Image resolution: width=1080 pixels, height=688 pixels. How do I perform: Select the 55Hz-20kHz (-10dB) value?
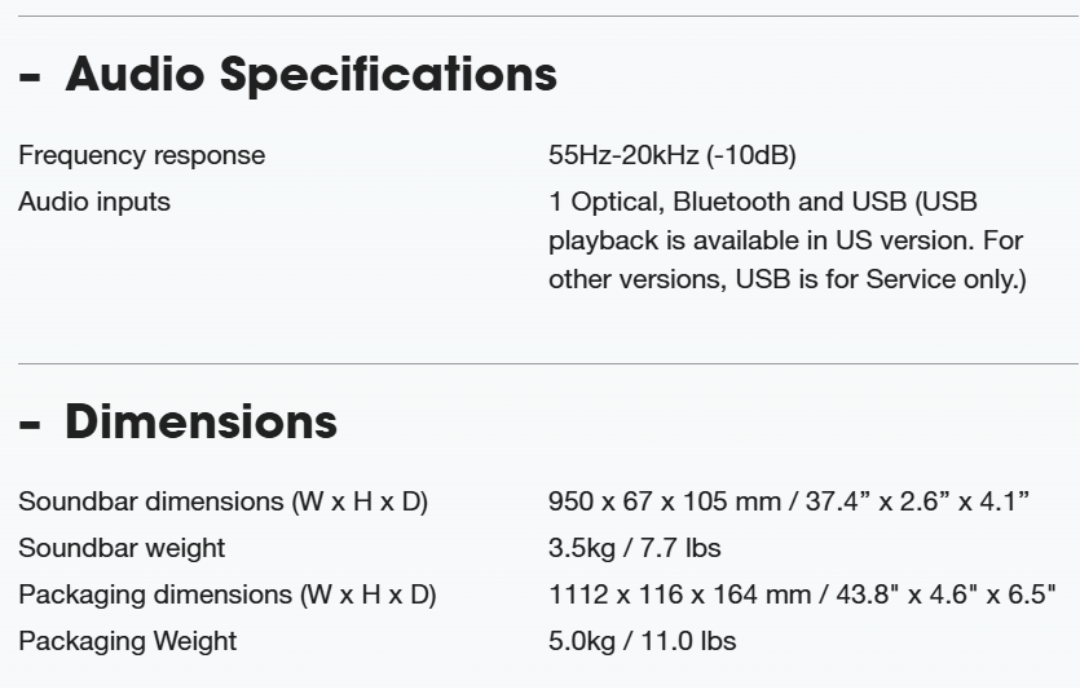point(672,156)
